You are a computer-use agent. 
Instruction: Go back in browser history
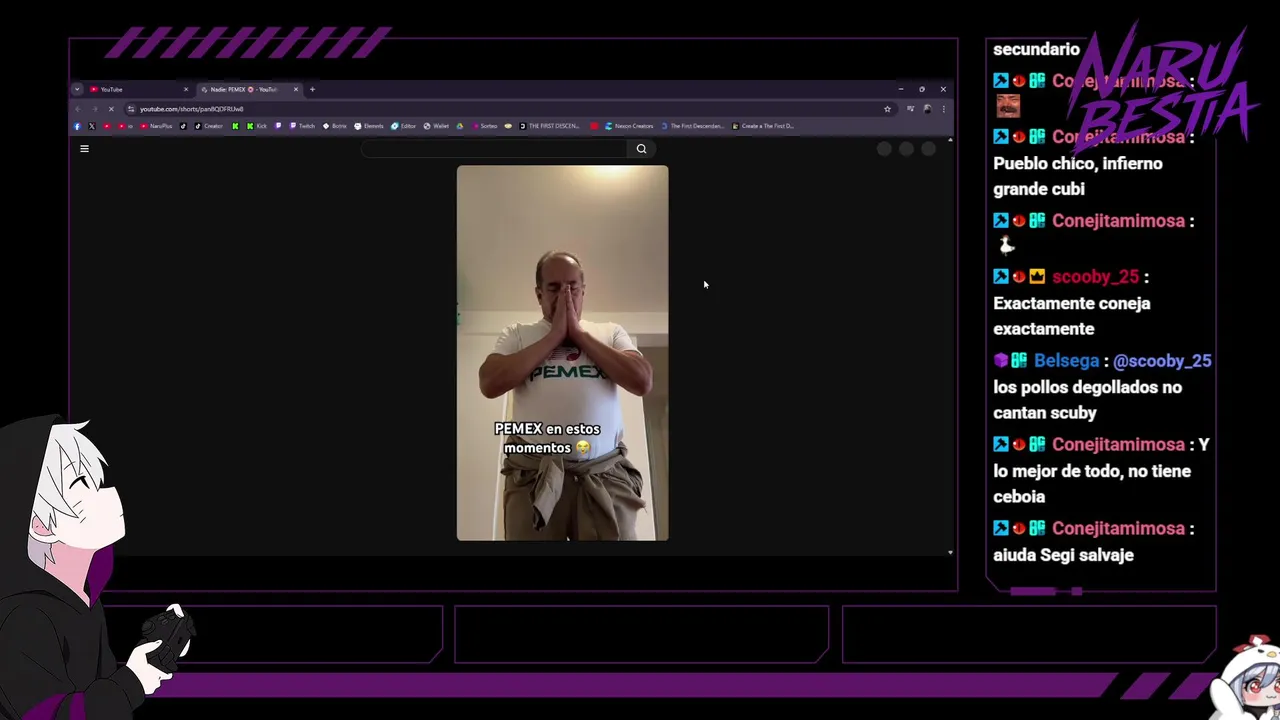point(78,109)
